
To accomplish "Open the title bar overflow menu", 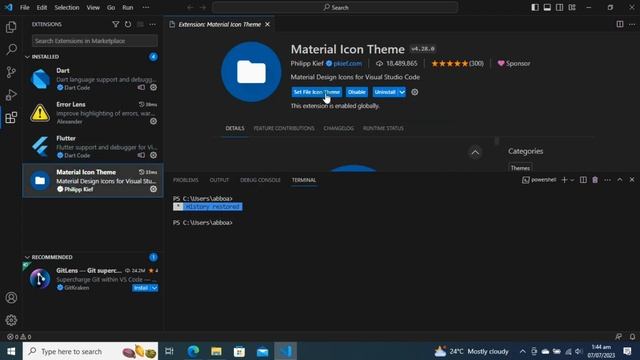I will pos(146,7).
